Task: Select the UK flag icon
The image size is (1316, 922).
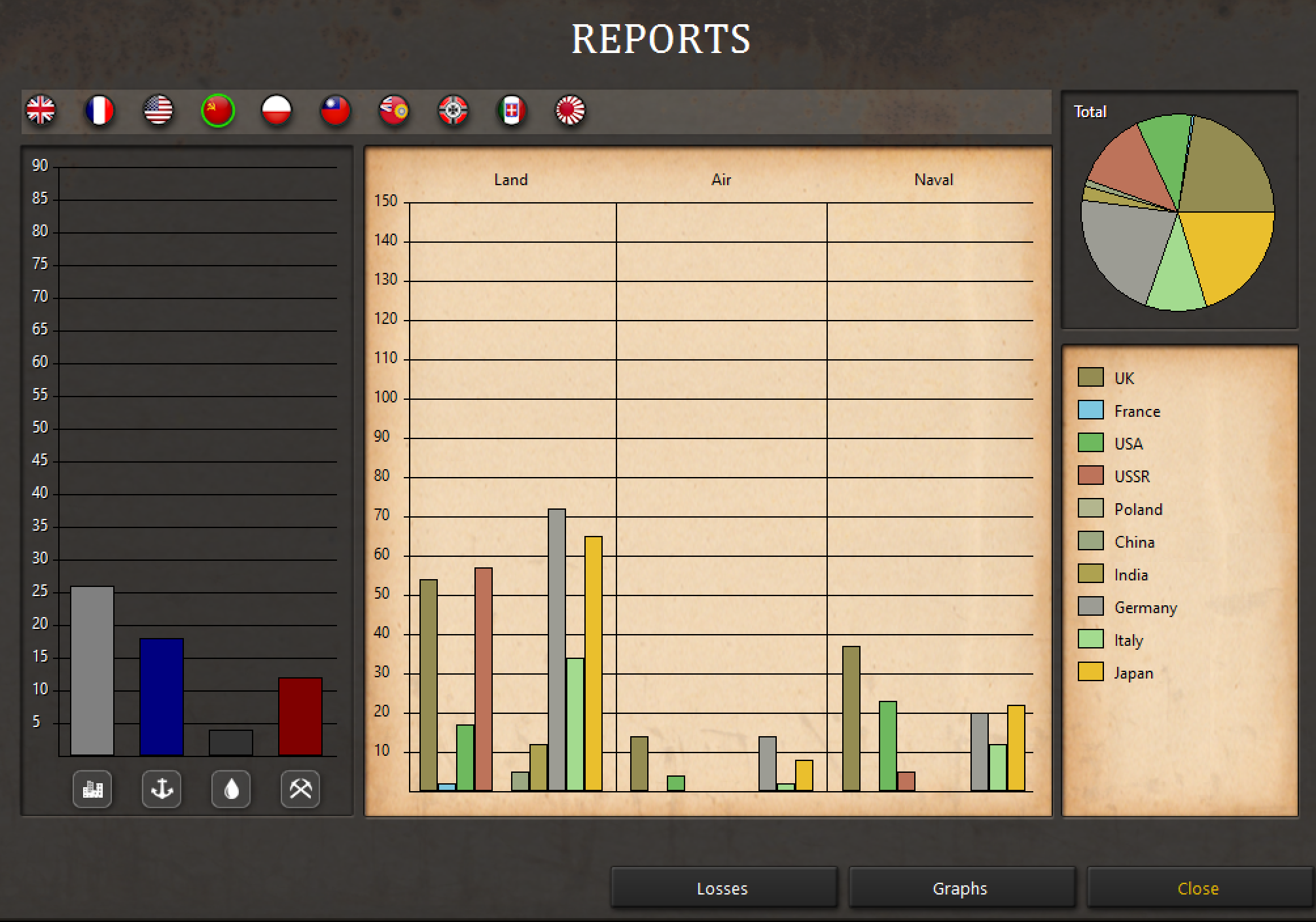Action: click(x=41, y=110)
